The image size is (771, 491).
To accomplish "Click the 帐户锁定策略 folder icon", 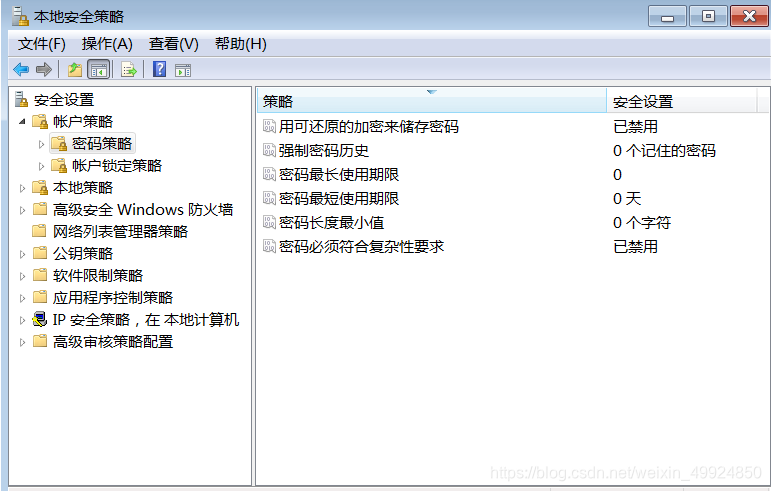I will click(x=59, y=166).
